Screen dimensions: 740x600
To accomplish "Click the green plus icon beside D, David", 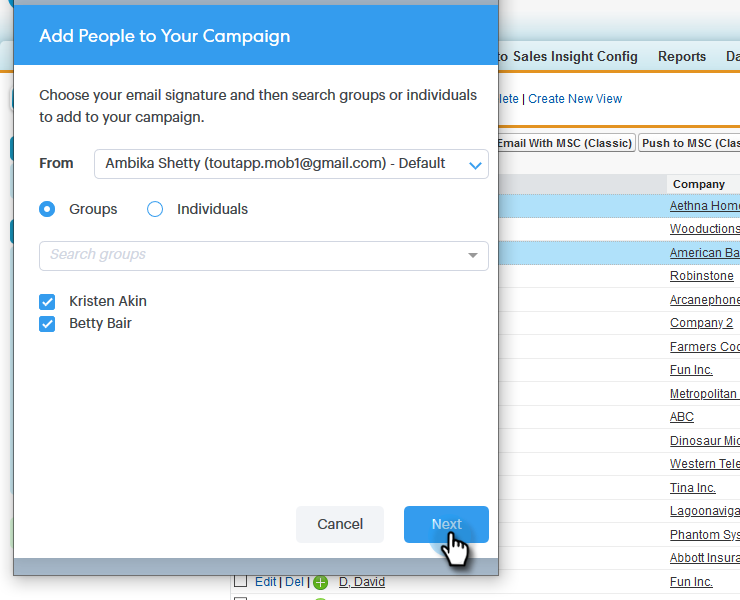I will 320,583.
